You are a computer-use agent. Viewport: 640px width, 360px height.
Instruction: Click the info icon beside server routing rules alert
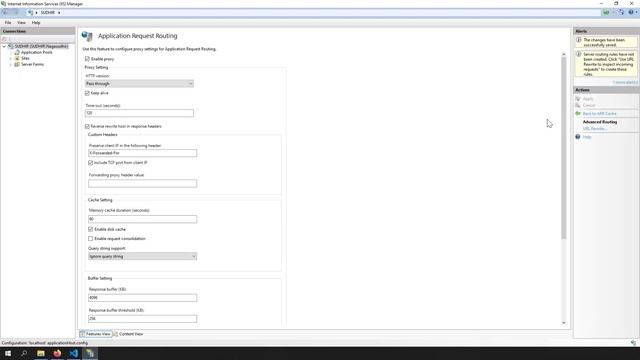click(579, 54)
